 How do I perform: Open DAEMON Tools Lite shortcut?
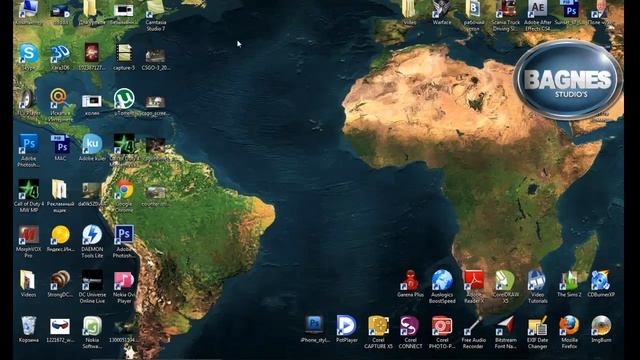[x=92, y=235]
